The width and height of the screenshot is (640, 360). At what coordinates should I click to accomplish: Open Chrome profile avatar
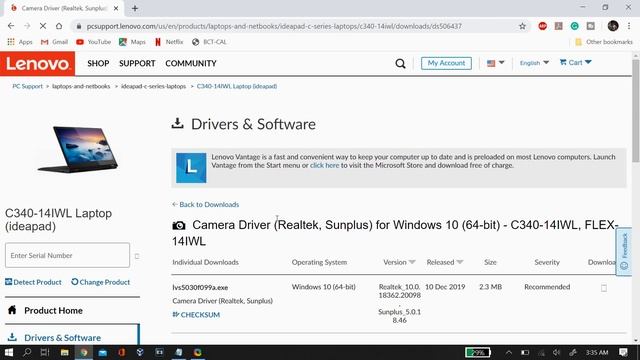pos(613,26)
